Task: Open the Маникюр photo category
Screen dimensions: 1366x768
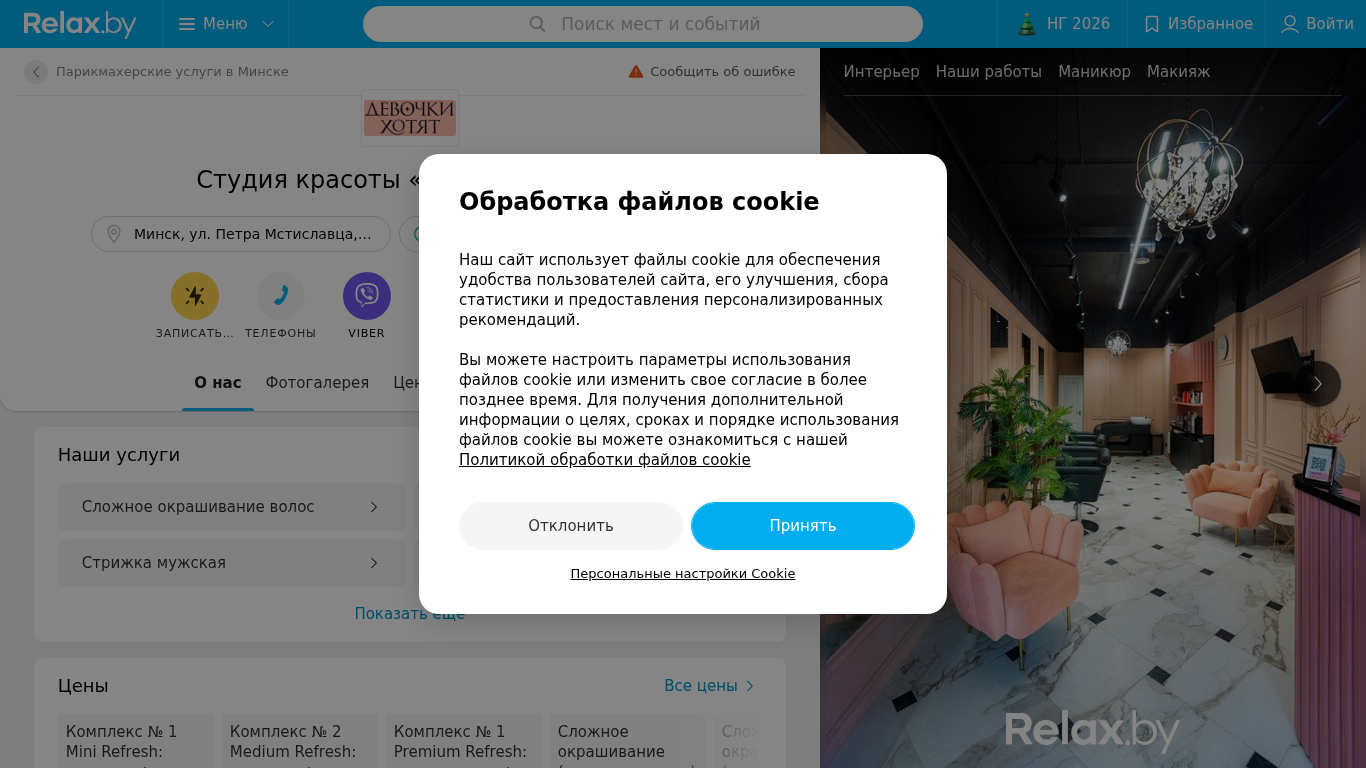Action: pos(1094,72)
